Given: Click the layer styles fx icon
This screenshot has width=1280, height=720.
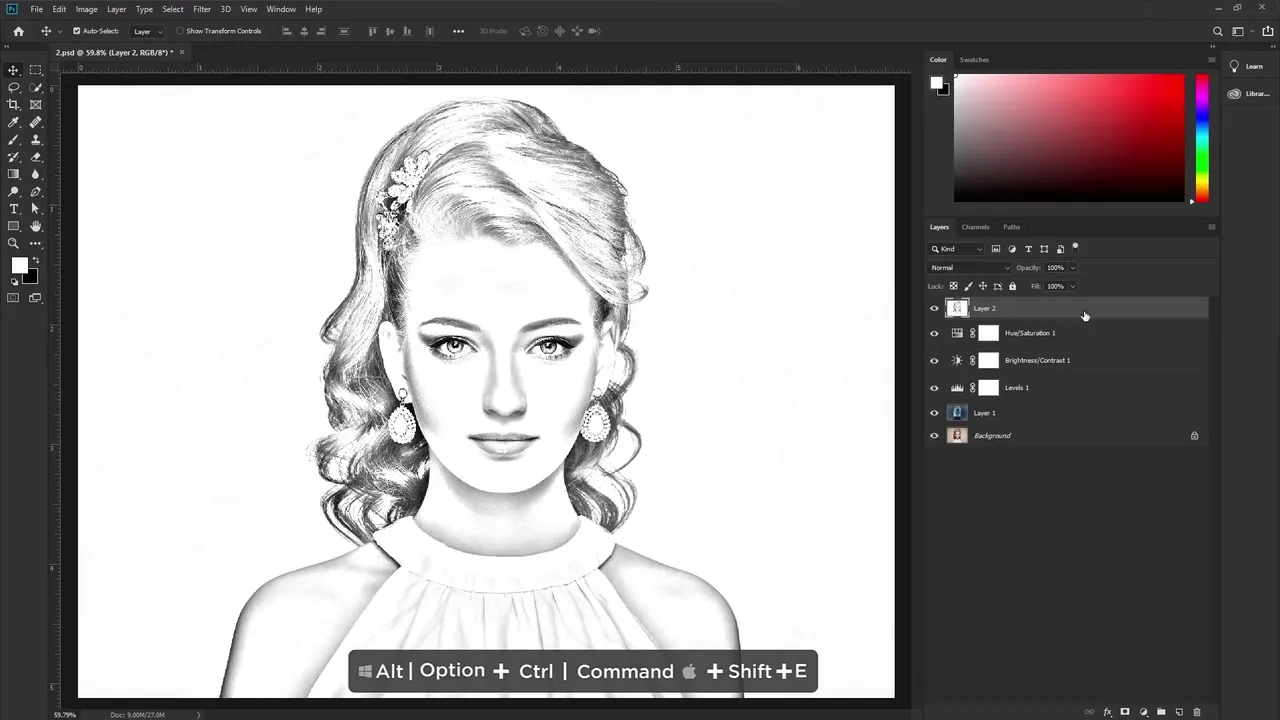Looking at the screenshot, I should [1107, 712].
